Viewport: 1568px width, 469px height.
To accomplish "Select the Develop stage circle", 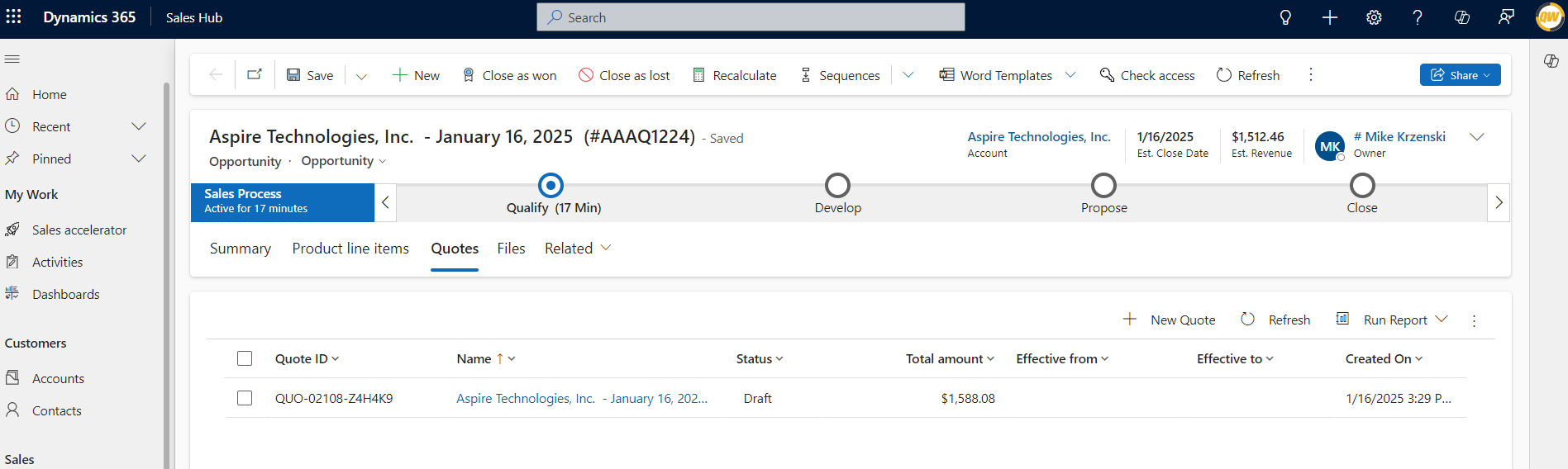I will pyautogui.click(x=837, y=185).
